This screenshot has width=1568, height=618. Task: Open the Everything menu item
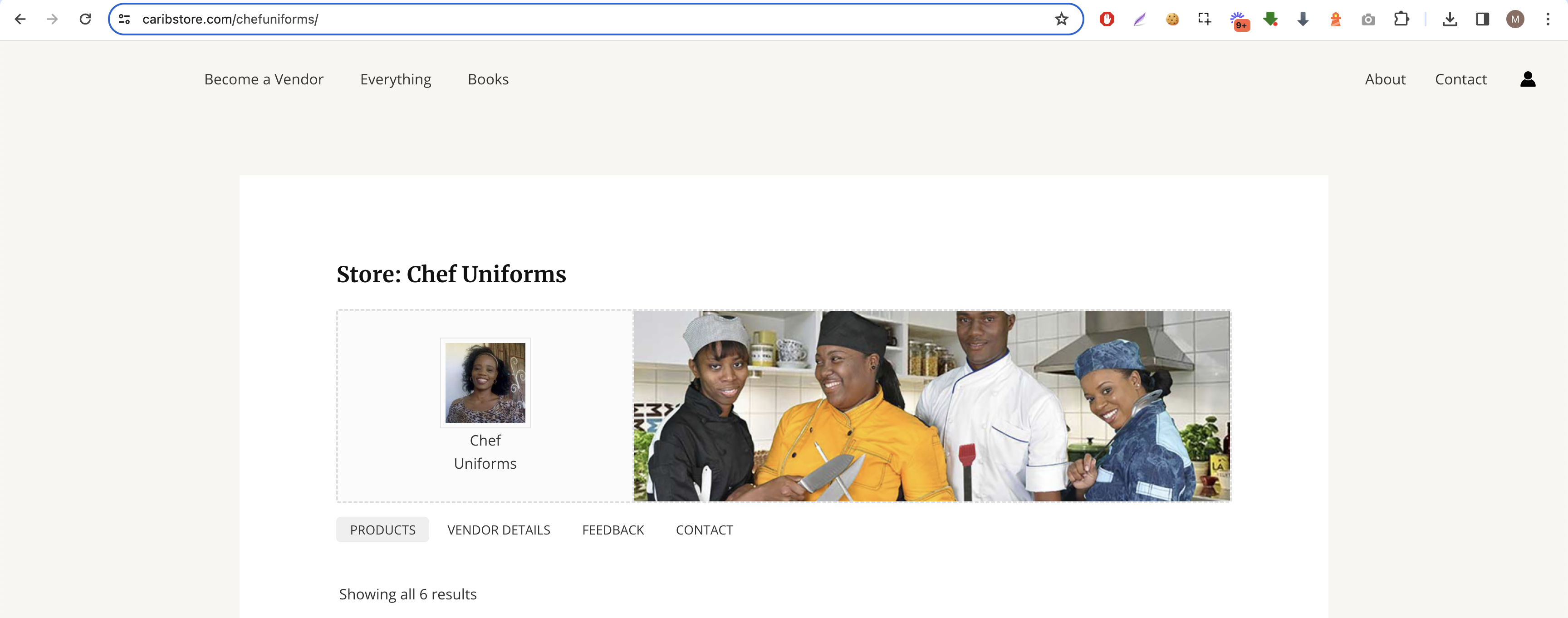(396, 80)
